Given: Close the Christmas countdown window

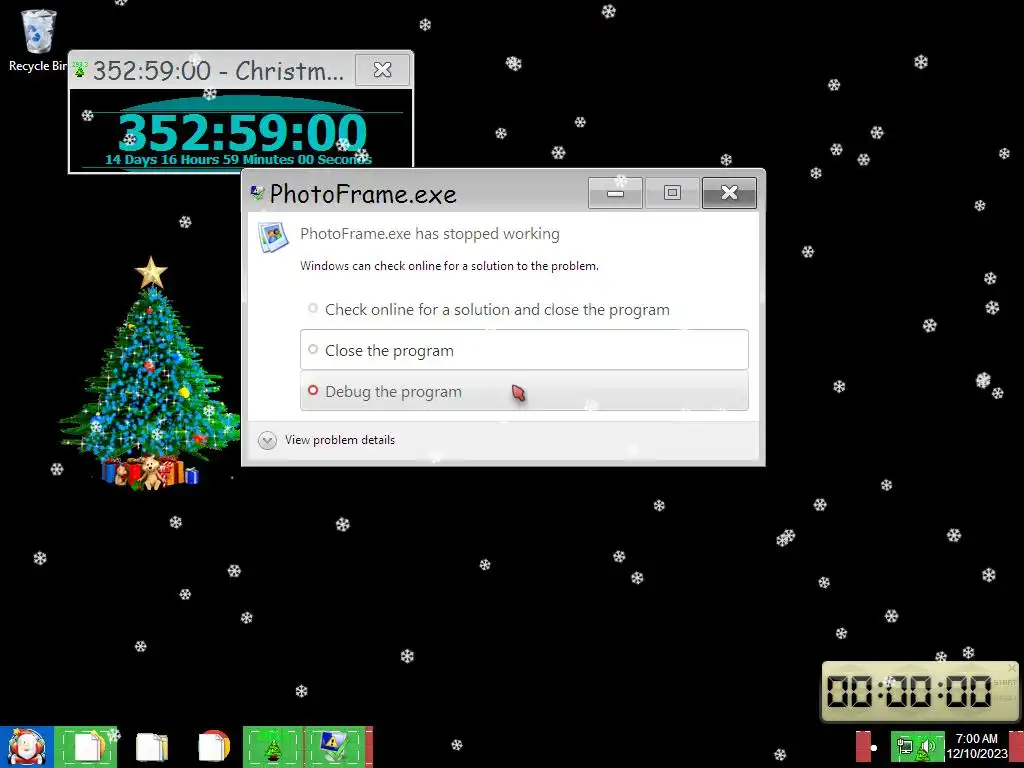Looking at the screenshot, I should pos(383,69).
